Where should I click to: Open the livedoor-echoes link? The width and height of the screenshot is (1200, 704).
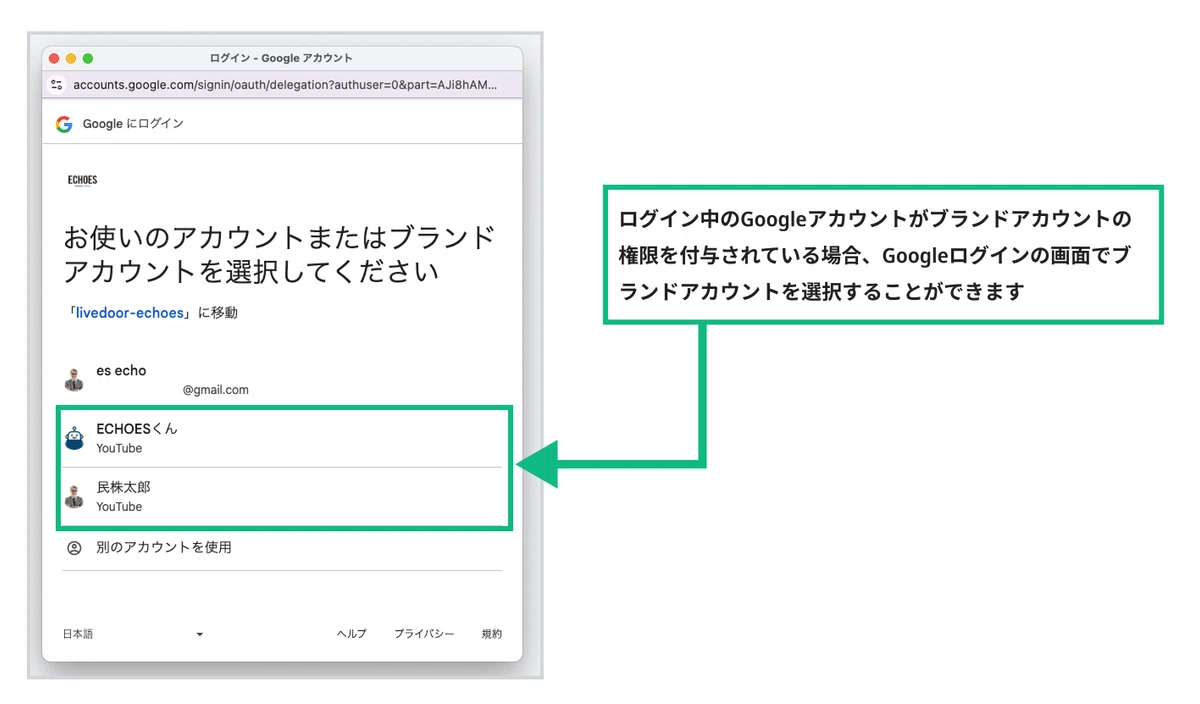coord(130,313)
